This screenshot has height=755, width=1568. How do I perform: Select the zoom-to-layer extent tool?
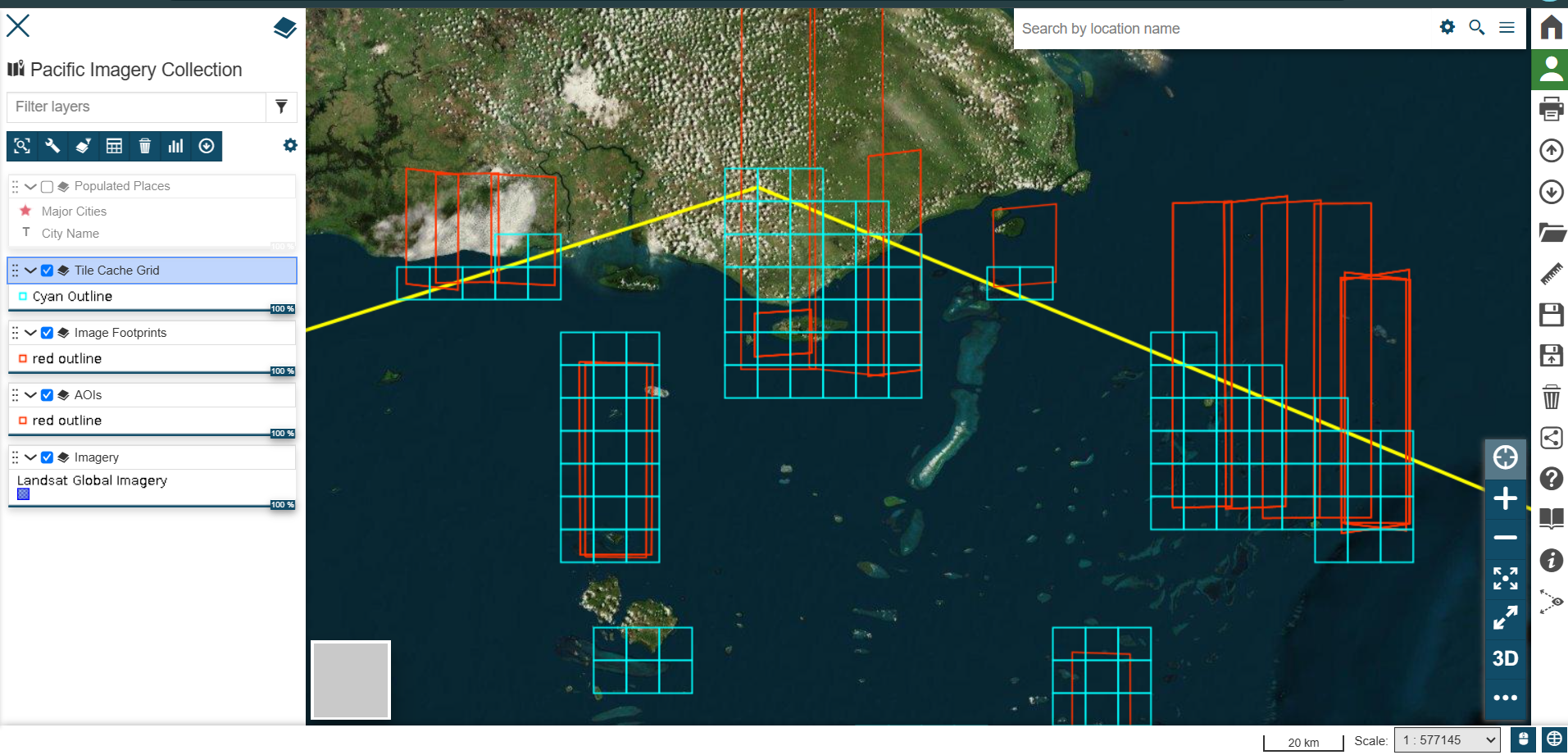pyautogui.click(x=21, y=146)
